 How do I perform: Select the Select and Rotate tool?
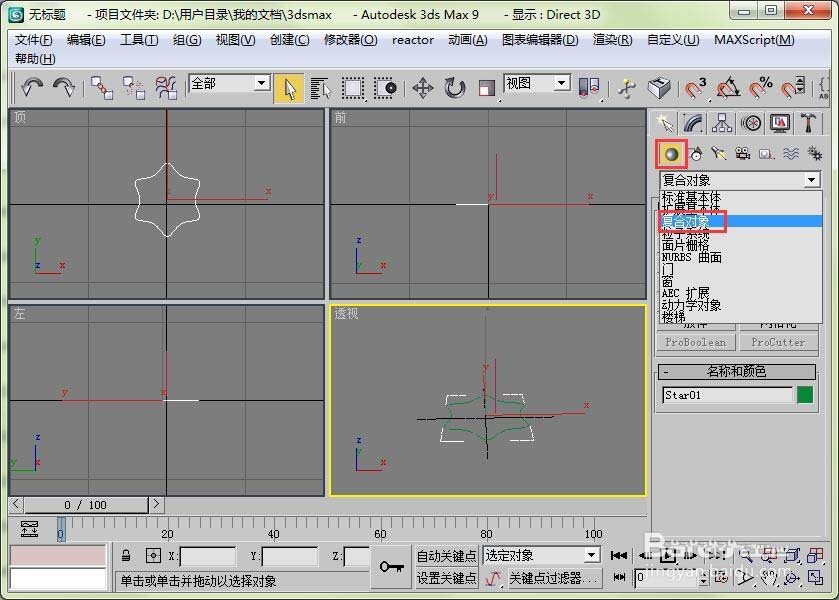[x=454, y=88]
